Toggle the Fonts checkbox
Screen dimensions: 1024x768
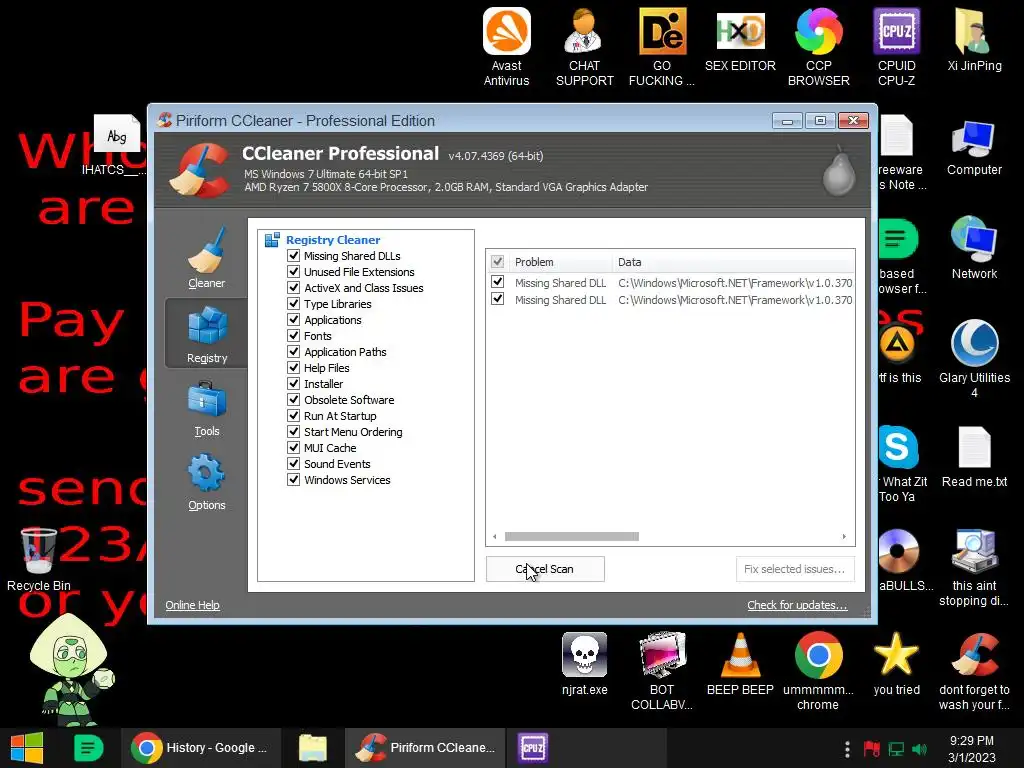[294, 336]
